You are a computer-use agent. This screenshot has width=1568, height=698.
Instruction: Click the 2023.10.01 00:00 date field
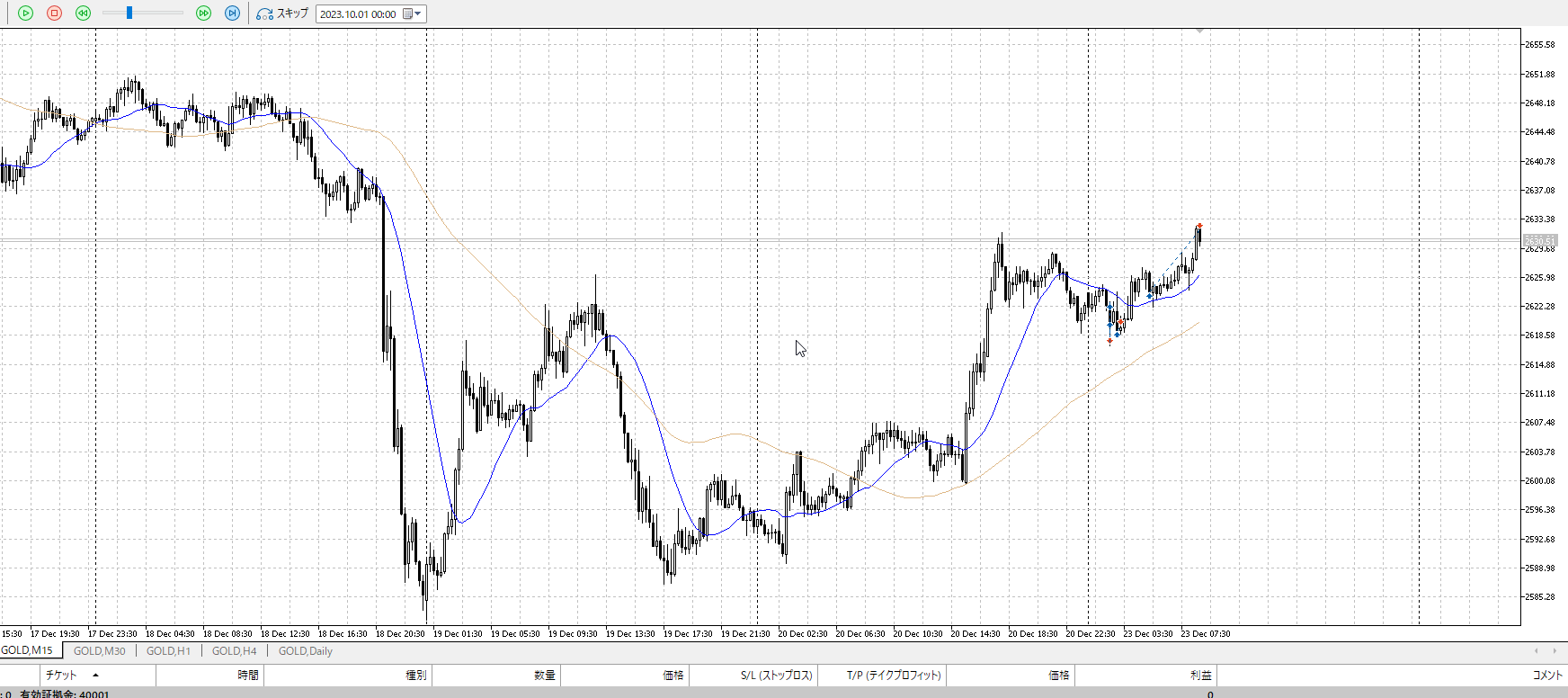tap(358, 14)
